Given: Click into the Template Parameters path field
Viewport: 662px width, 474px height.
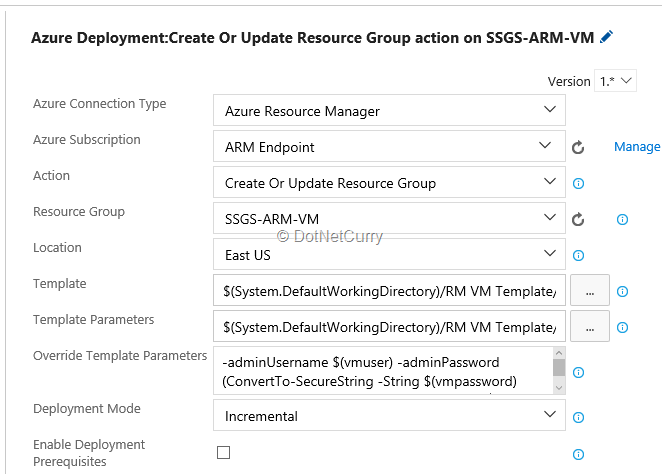Looking at the screenshot, I should pyautogui.click(x=389, y=326).
